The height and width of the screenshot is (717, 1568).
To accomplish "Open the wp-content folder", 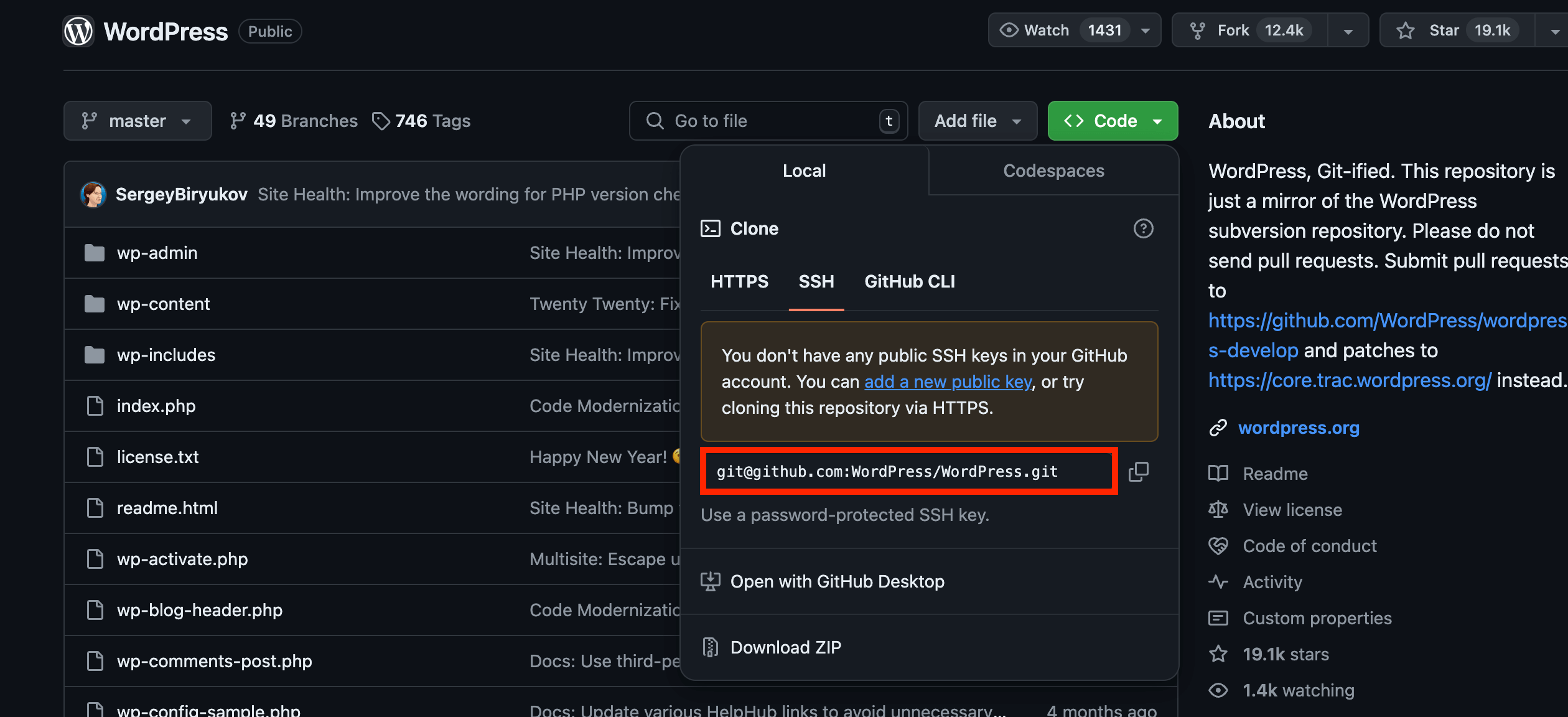I will click(x=163, y=304).
